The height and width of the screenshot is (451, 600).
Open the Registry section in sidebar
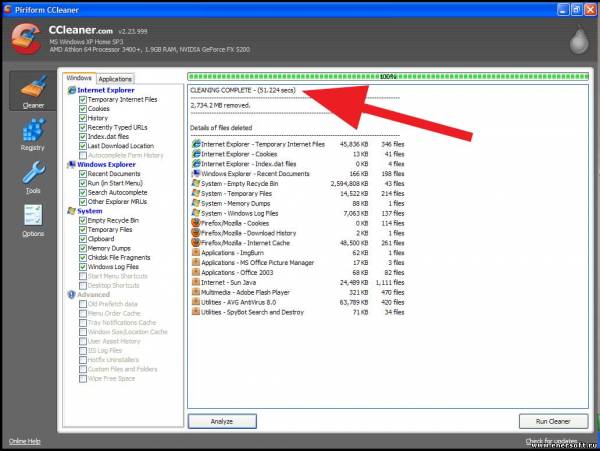click(33, 134)
